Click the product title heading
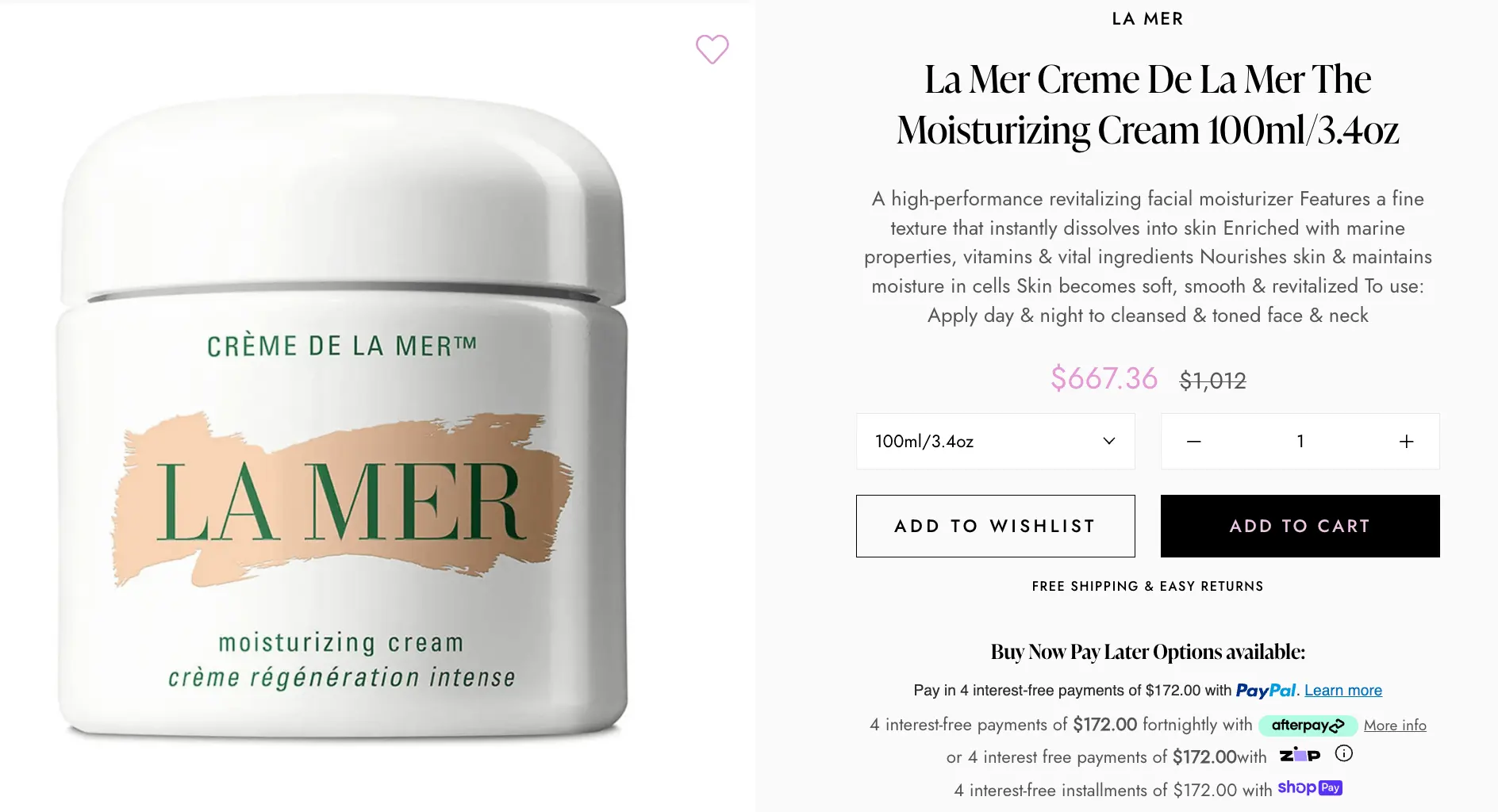This screenshot has height=812, width=1498. pos(1148,105)
